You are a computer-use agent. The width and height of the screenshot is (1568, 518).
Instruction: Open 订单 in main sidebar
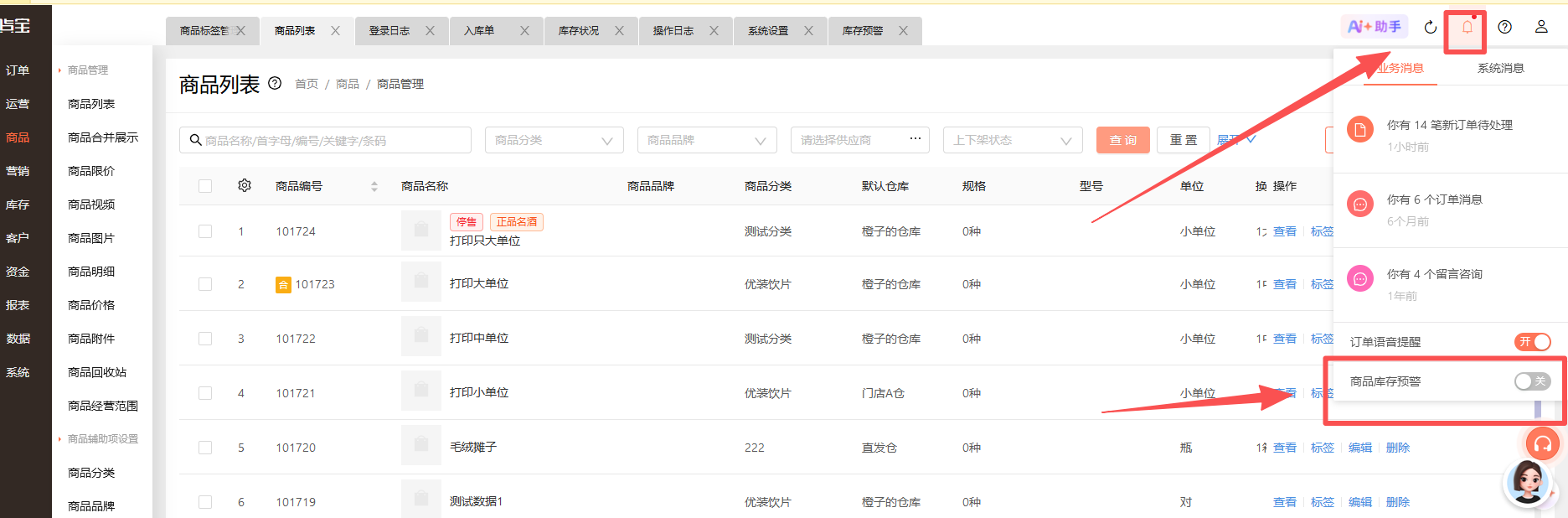[18, 70]
